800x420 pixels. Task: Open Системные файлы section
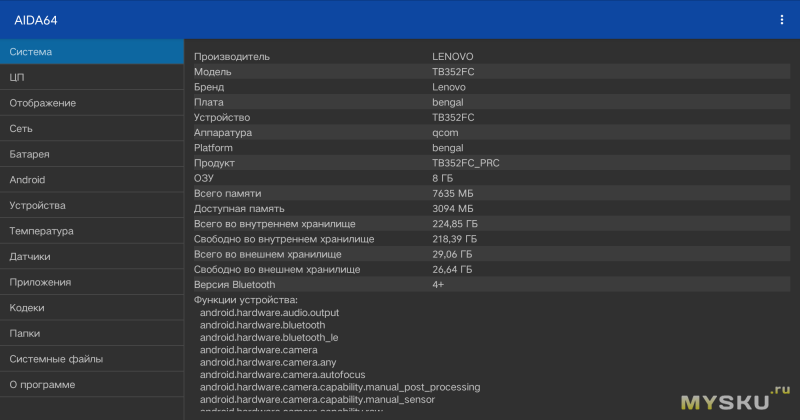(x=92, y=359)
